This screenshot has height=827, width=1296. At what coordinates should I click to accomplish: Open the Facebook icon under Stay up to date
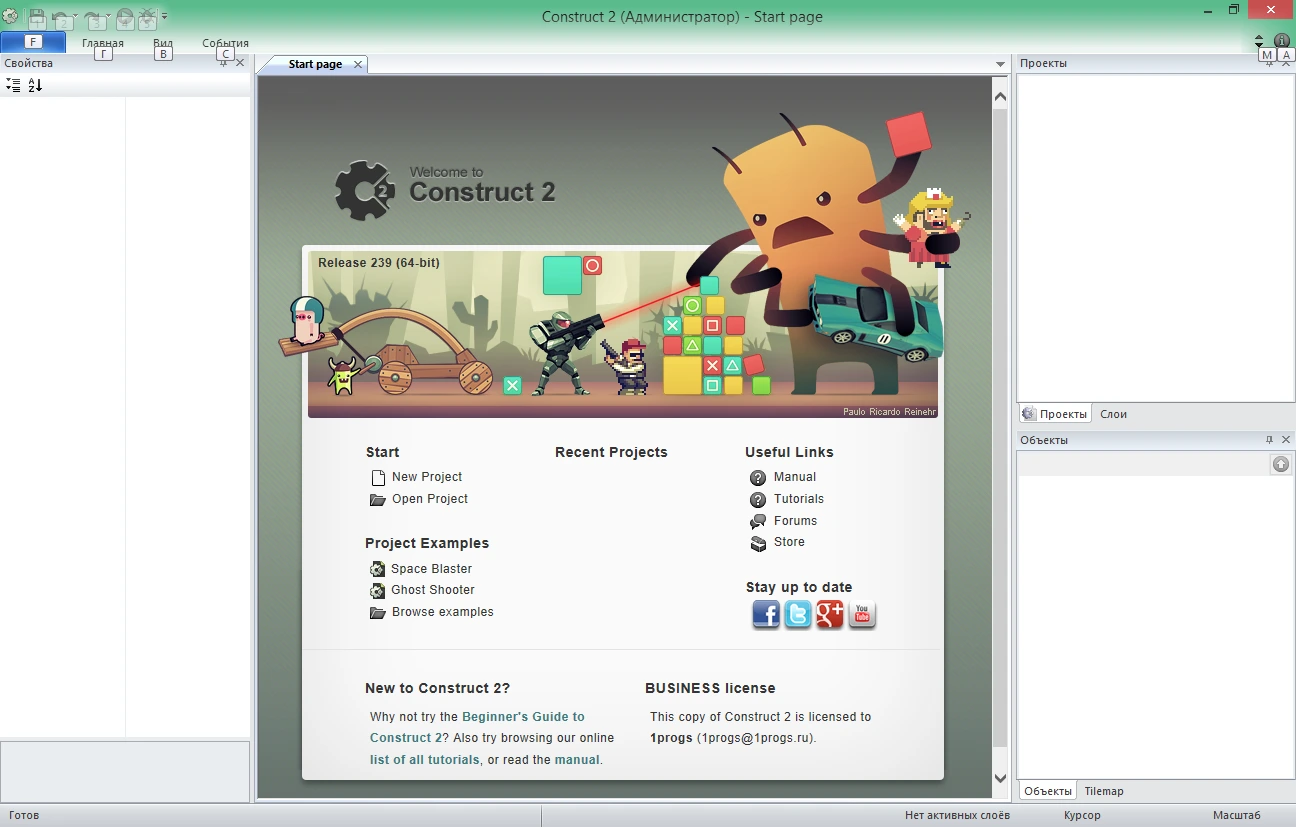click(x=766, y=614)
